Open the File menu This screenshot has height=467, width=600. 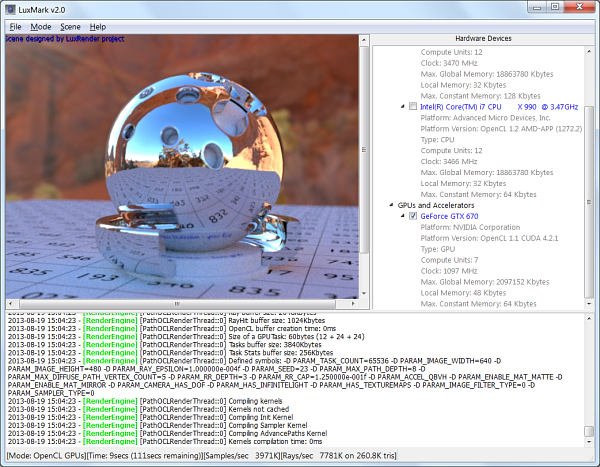pos(15,27)
